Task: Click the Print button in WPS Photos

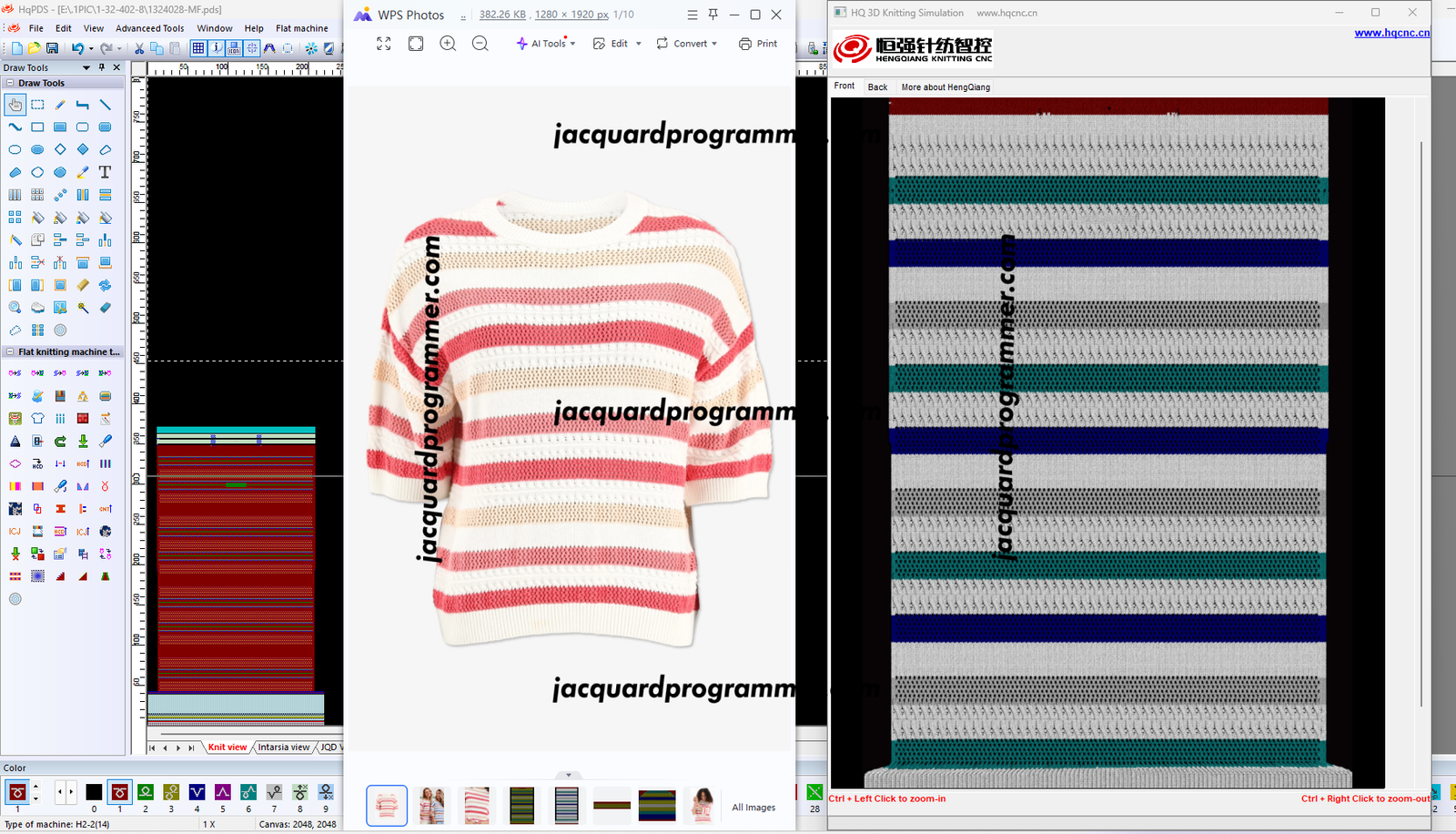Action: pos(758,44)
